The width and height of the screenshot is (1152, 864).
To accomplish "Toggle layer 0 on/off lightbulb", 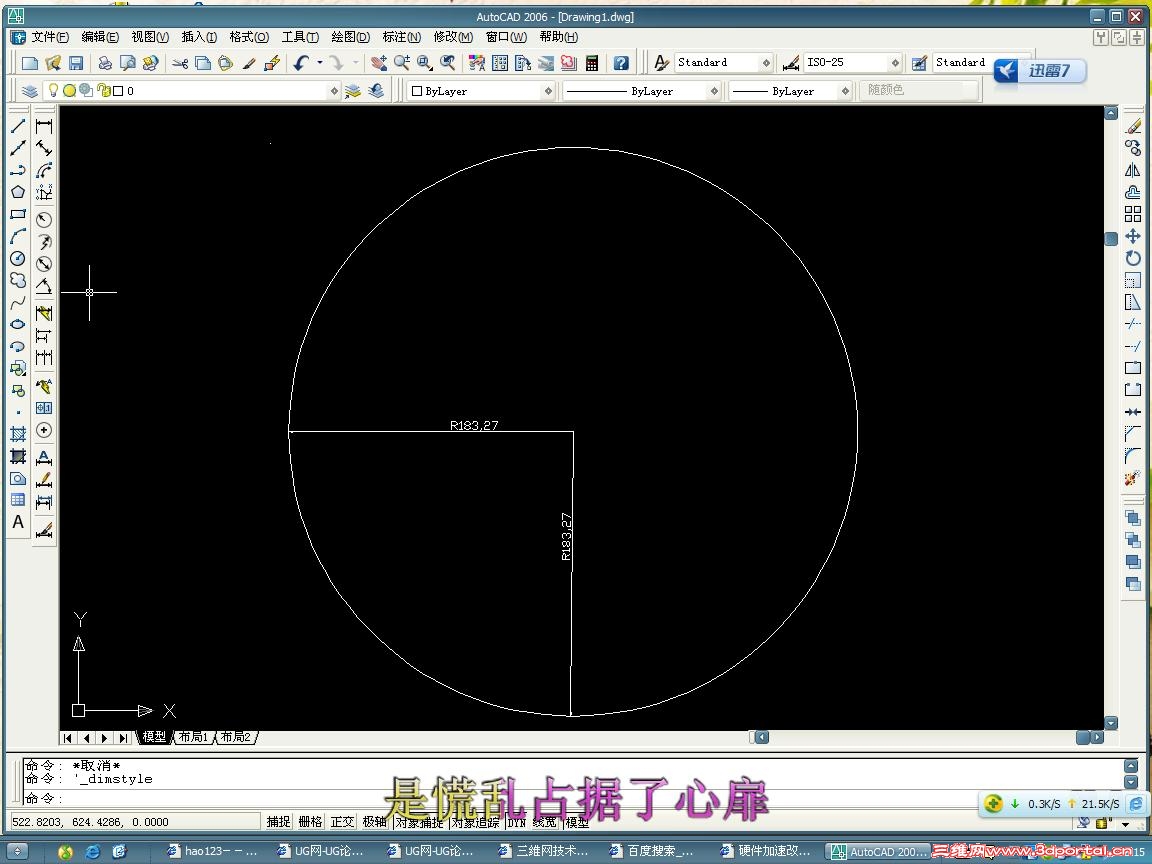I will pos(53,90).
